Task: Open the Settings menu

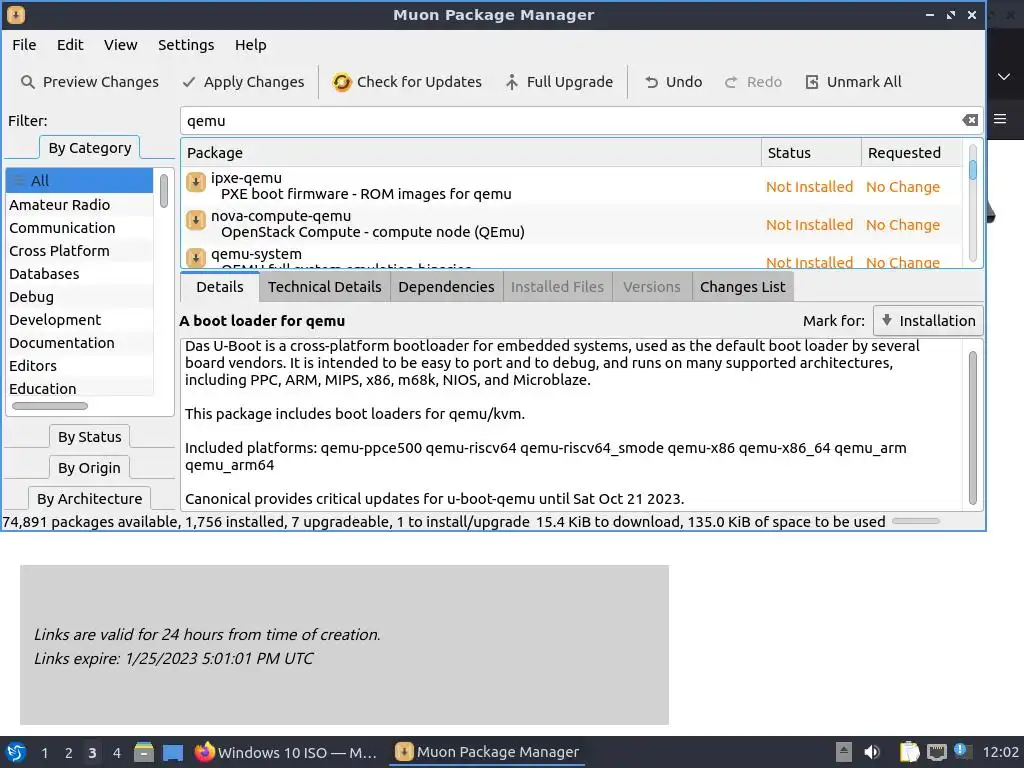Action: [x=186, y=45]
